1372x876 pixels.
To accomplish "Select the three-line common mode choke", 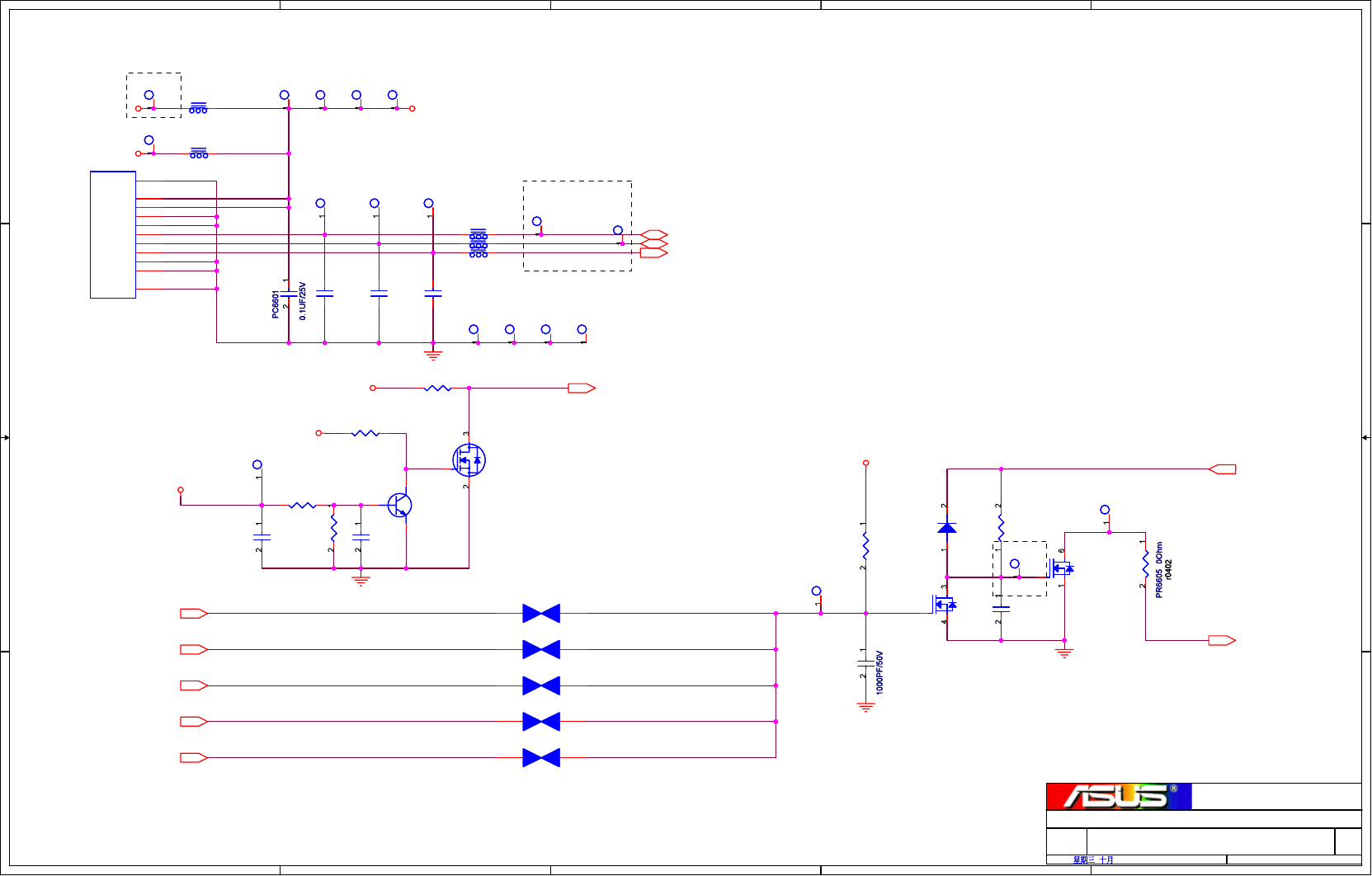I will [x=479, y=244].
